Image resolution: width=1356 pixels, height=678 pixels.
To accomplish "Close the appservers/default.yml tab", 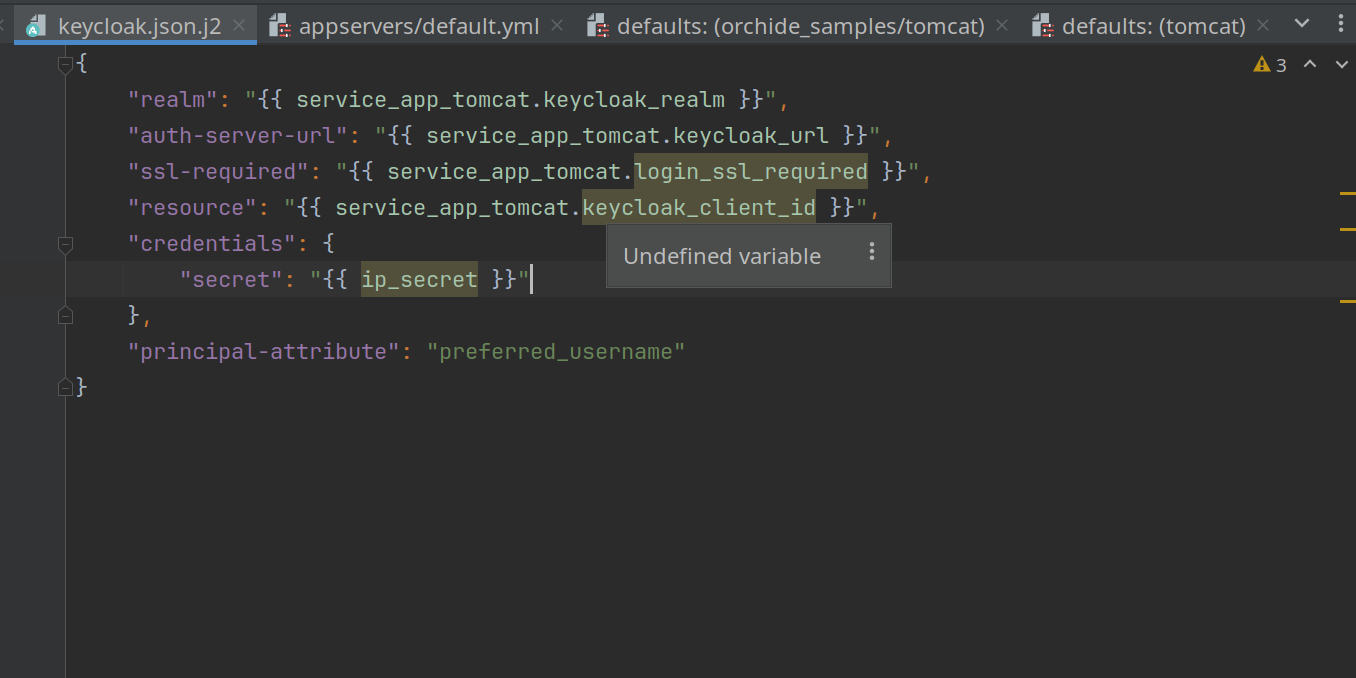I will point(557,26).
